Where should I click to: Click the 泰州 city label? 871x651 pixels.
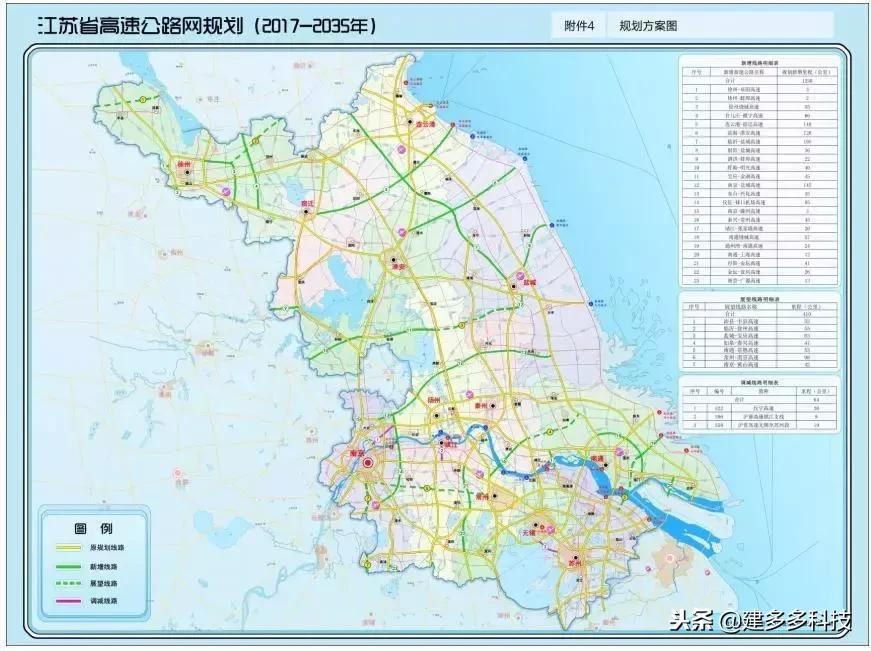point(481,406)
